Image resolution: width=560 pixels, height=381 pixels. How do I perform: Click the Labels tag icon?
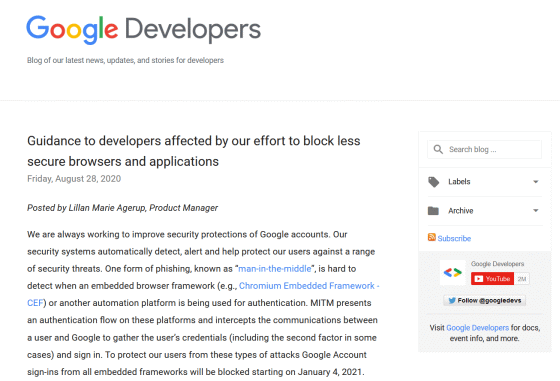pos(434,182)
